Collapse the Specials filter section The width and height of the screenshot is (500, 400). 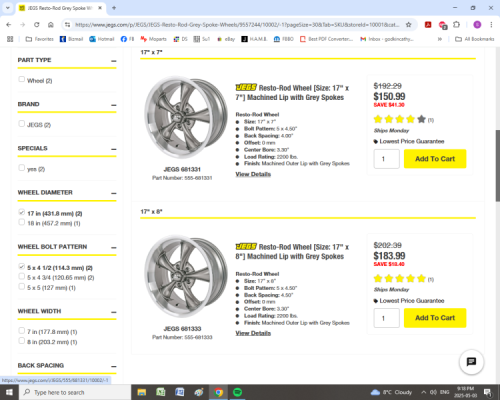click(x=114, y=149)
